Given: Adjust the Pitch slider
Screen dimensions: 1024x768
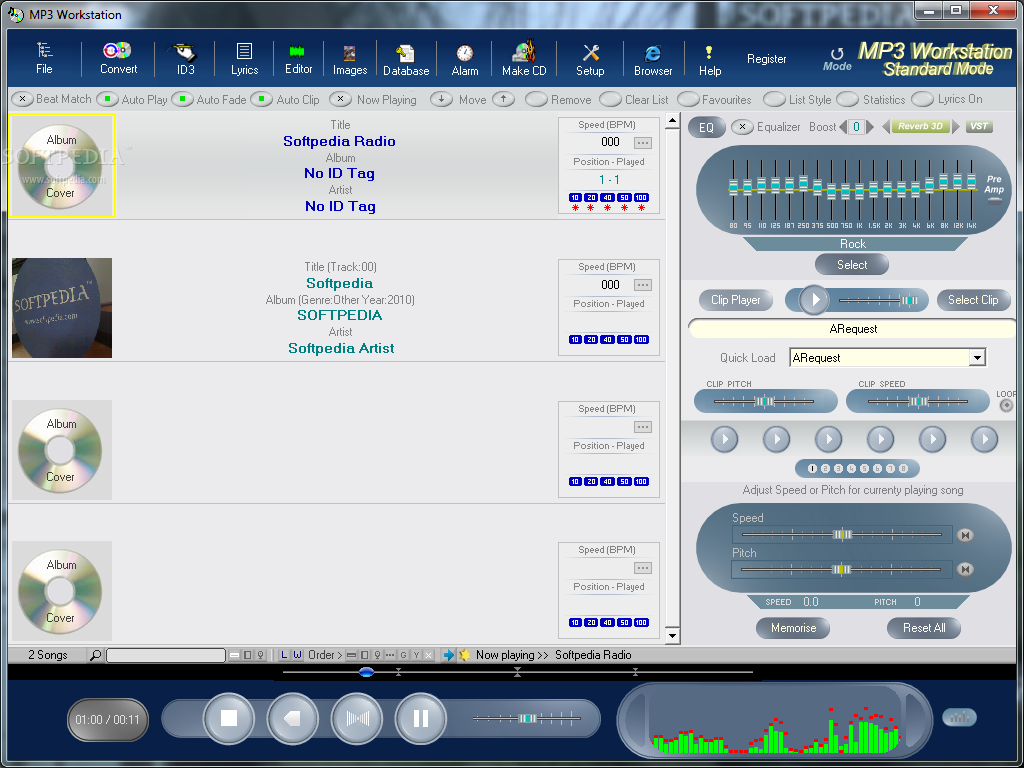Looking at the screenshot, I should (842, 569).
